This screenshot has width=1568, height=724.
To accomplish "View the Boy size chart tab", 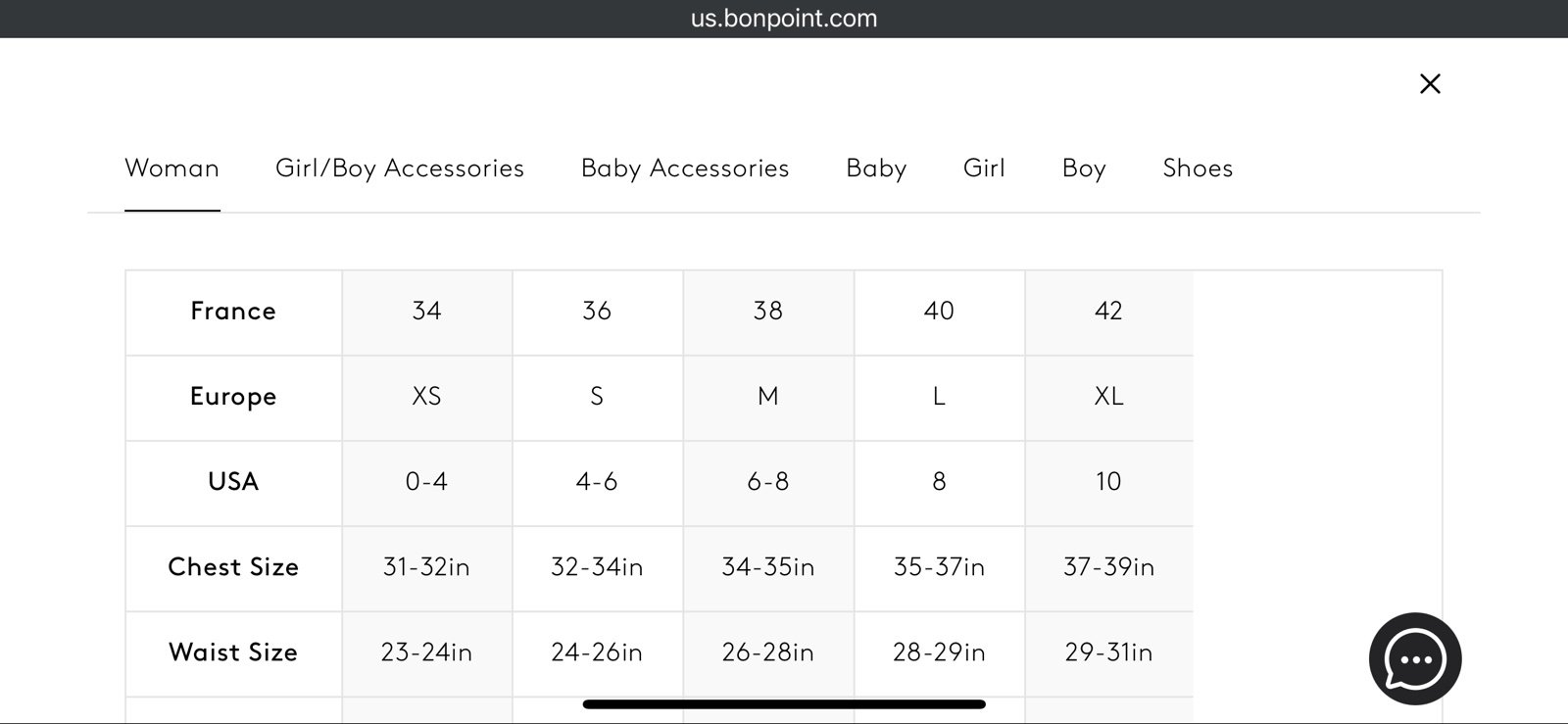I will coord(1084,169).
